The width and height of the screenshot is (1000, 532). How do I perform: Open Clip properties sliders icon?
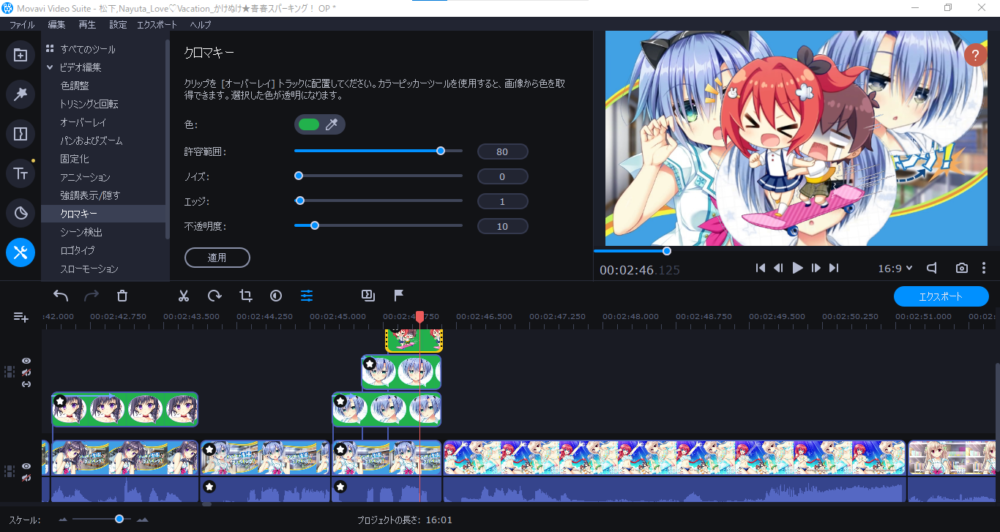307,295
